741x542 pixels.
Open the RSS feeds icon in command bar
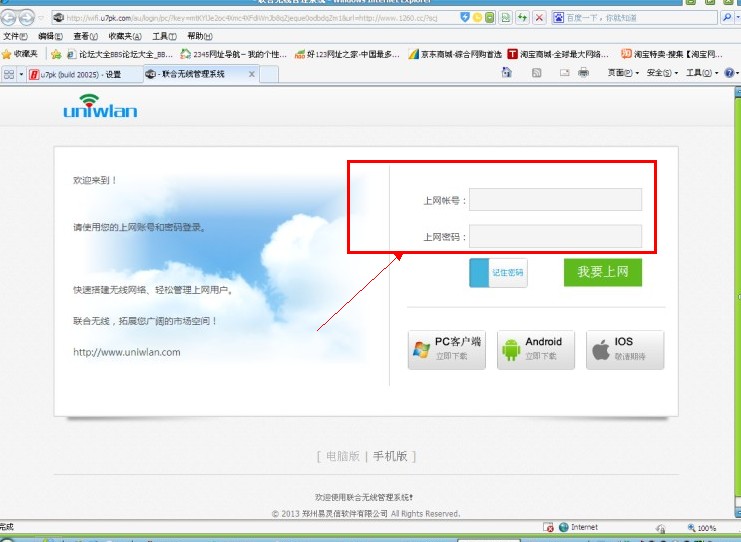(x=536, y=73)
